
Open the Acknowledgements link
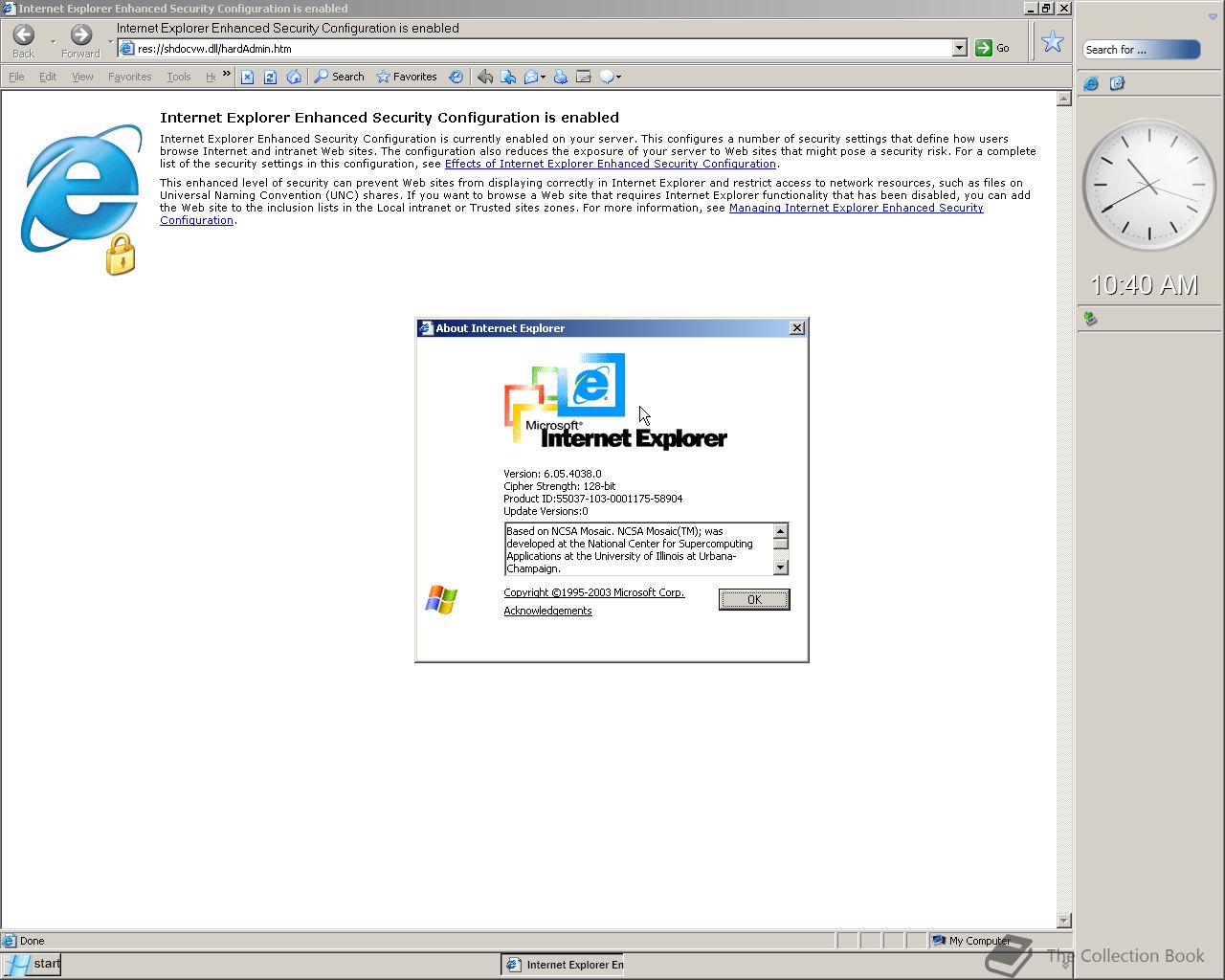click(x=547, y=611)
